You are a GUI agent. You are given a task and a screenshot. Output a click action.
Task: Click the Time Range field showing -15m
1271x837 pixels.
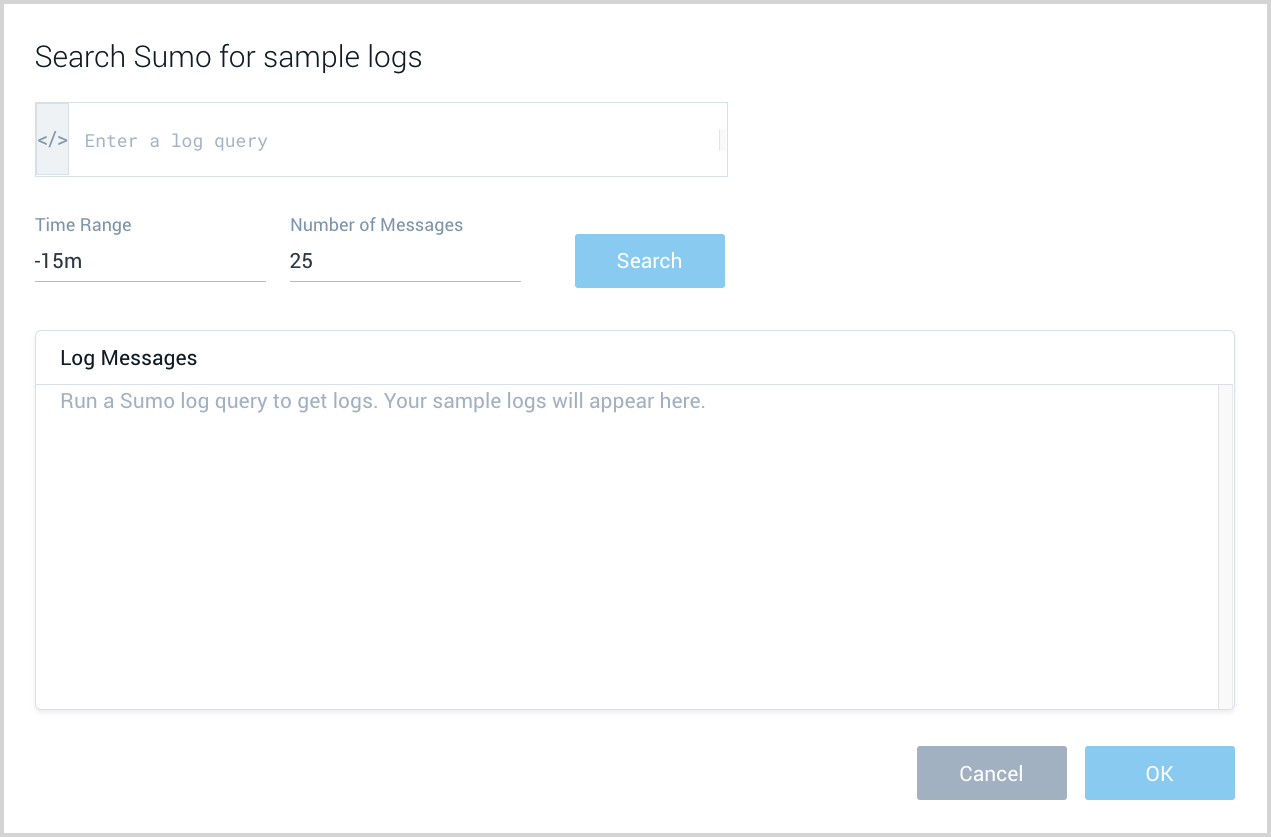point(150,261)
